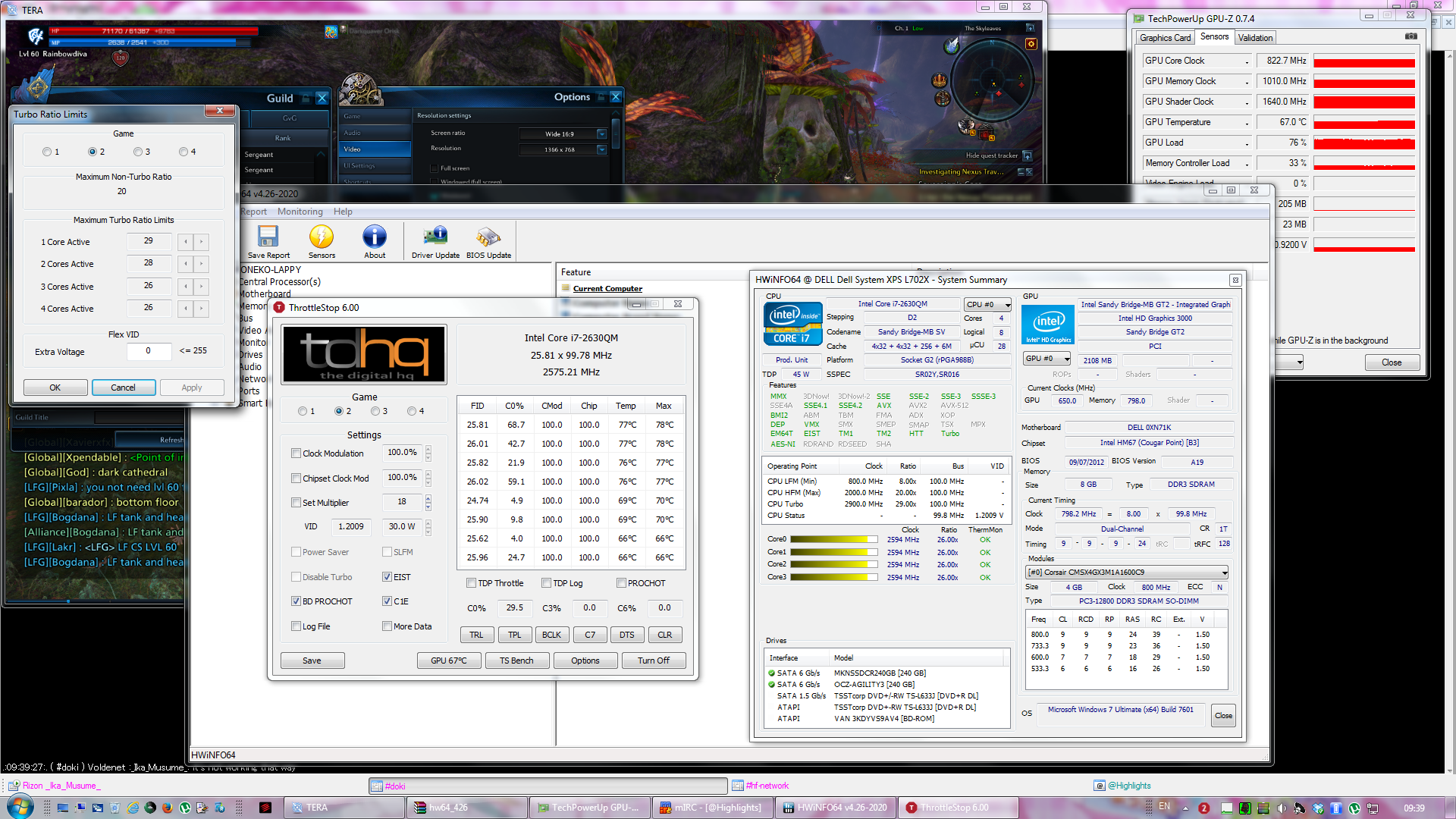Screen dimensions: 1456x819
Task: Open Save Report in HWiNFO toolbar
Action: coord(268,243)
